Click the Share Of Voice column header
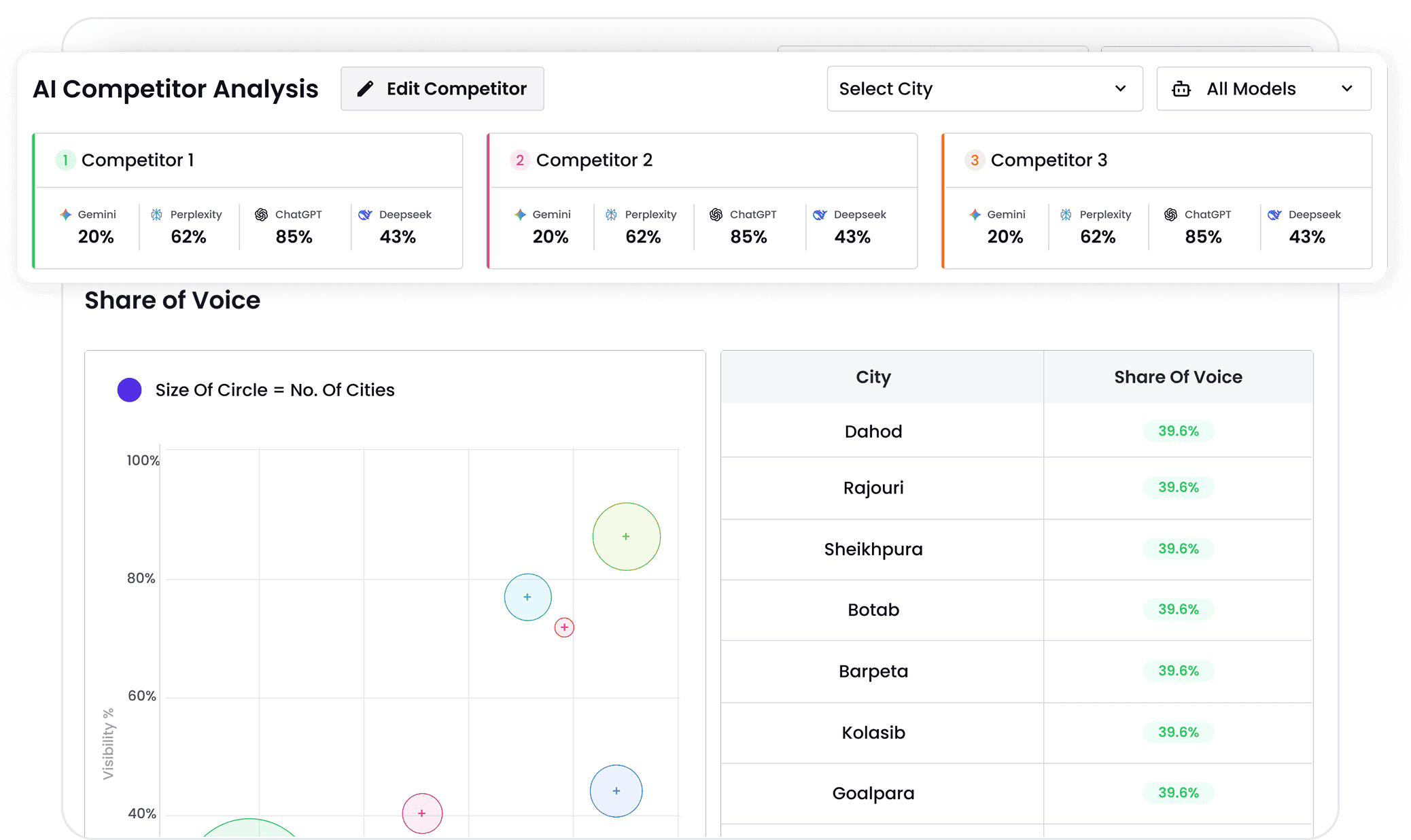 click(1178, 377)
